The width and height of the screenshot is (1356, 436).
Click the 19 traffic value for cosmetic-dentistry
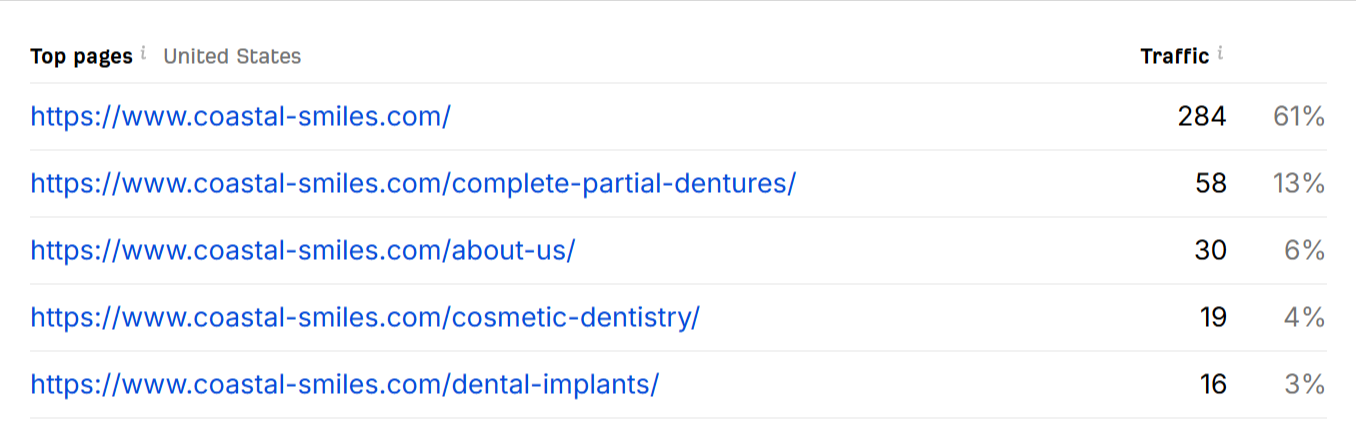pos(1213,317)
